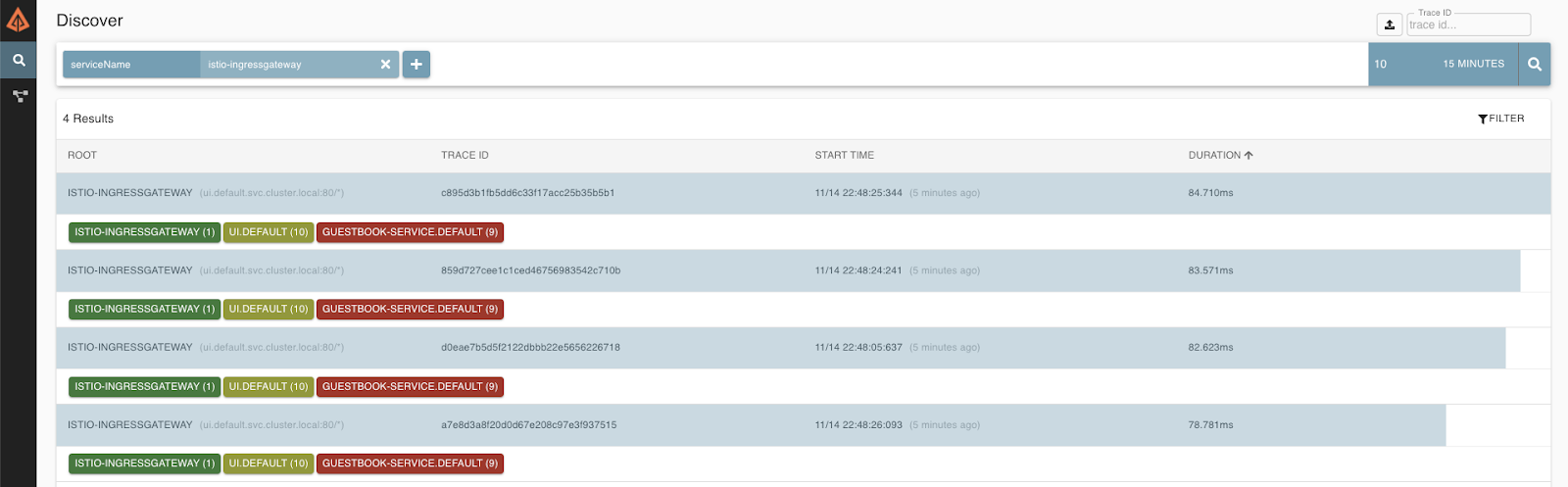Open the 15 MINUTES lookback dropdown
Screen dimensions: 1568x487
point(1472,65)
